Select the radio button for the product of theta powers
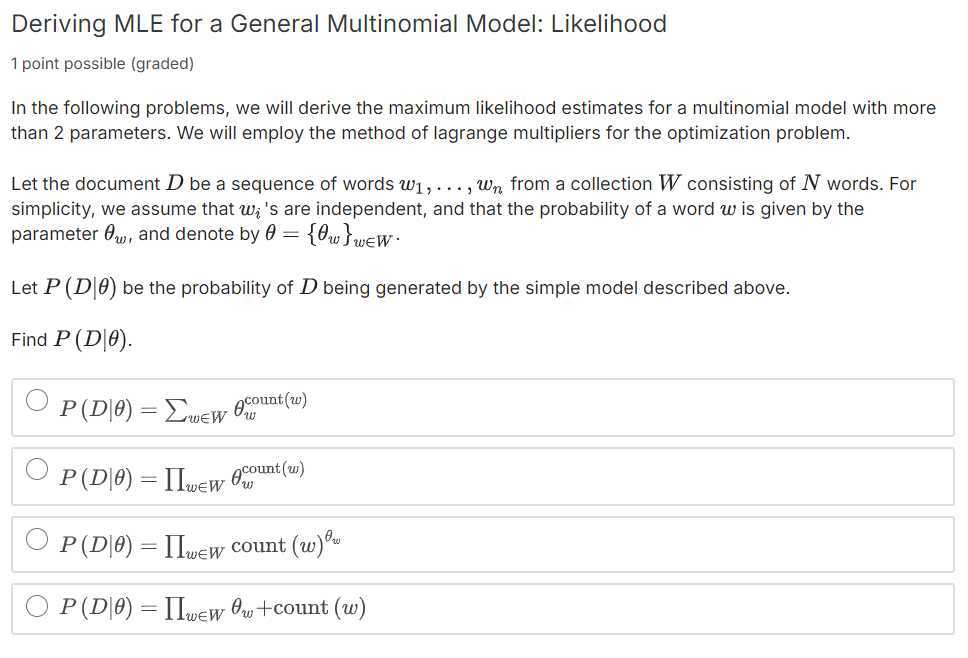The height and width of the screenshot is (658, 968). click(37, 467)
